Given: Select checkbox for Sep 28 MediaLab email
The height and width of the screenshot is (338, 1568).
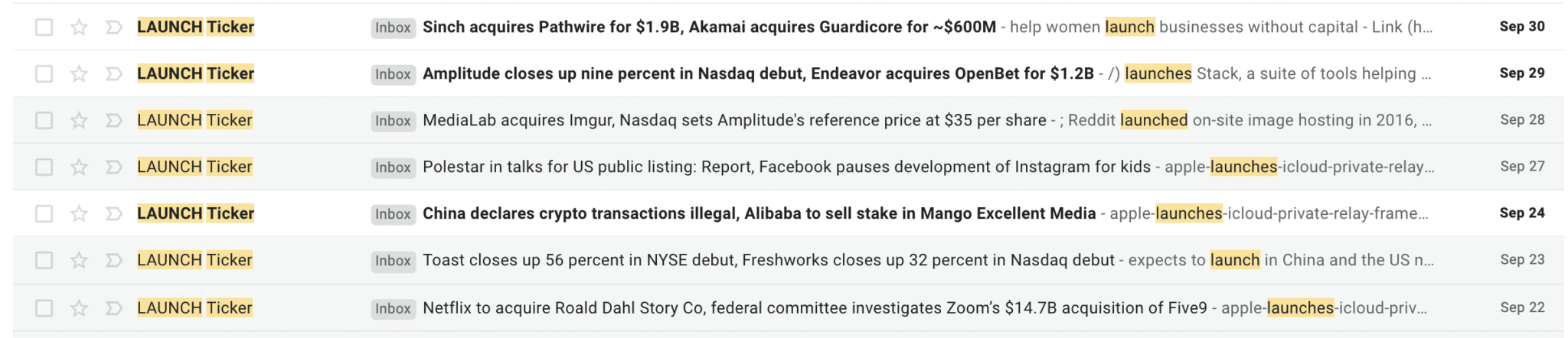Looking at the screenshot, I should (x=44, y=121).
